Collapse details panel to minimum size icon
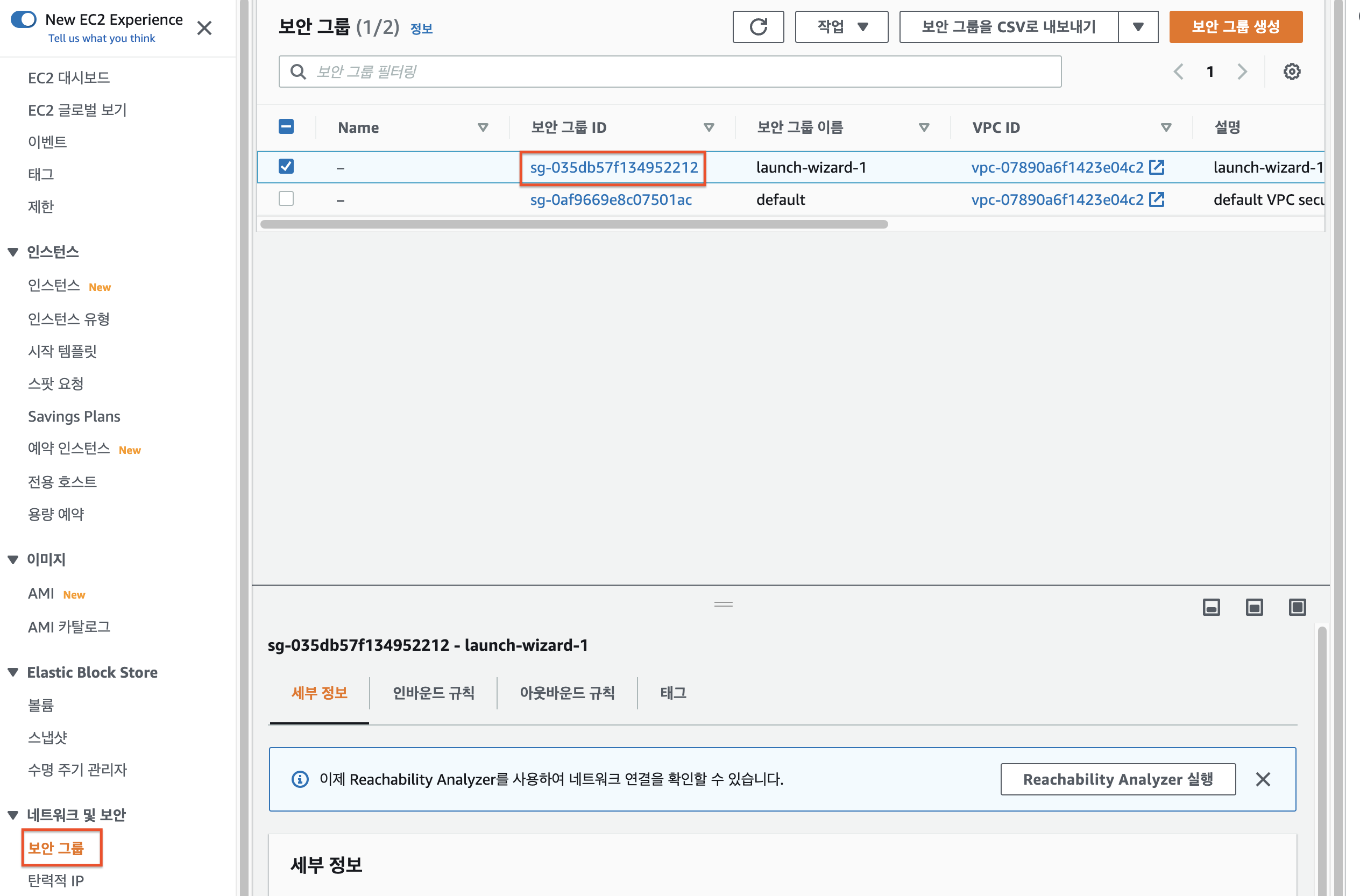This screenshot has height=896, width=1360. pos(1211,607)
